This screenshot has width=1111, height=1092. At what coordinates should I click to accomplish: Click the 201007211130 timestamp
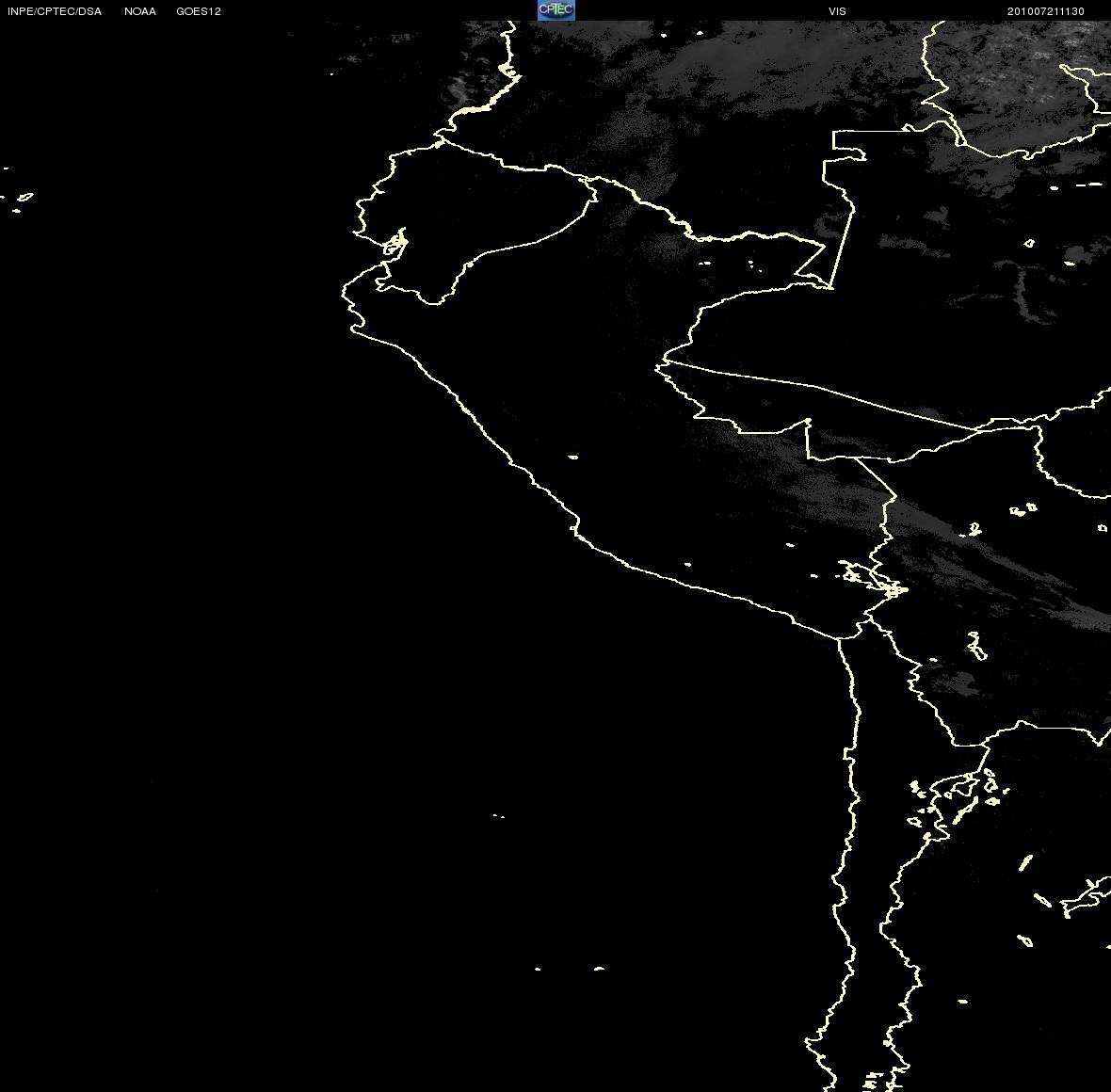click(x=1046, y=11)
